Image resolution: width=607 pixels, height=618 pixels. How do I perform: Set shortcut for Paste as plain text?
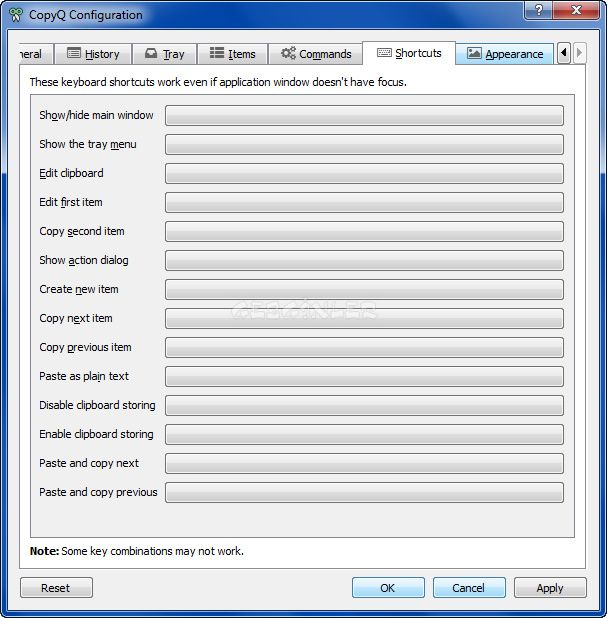point(364,376)
